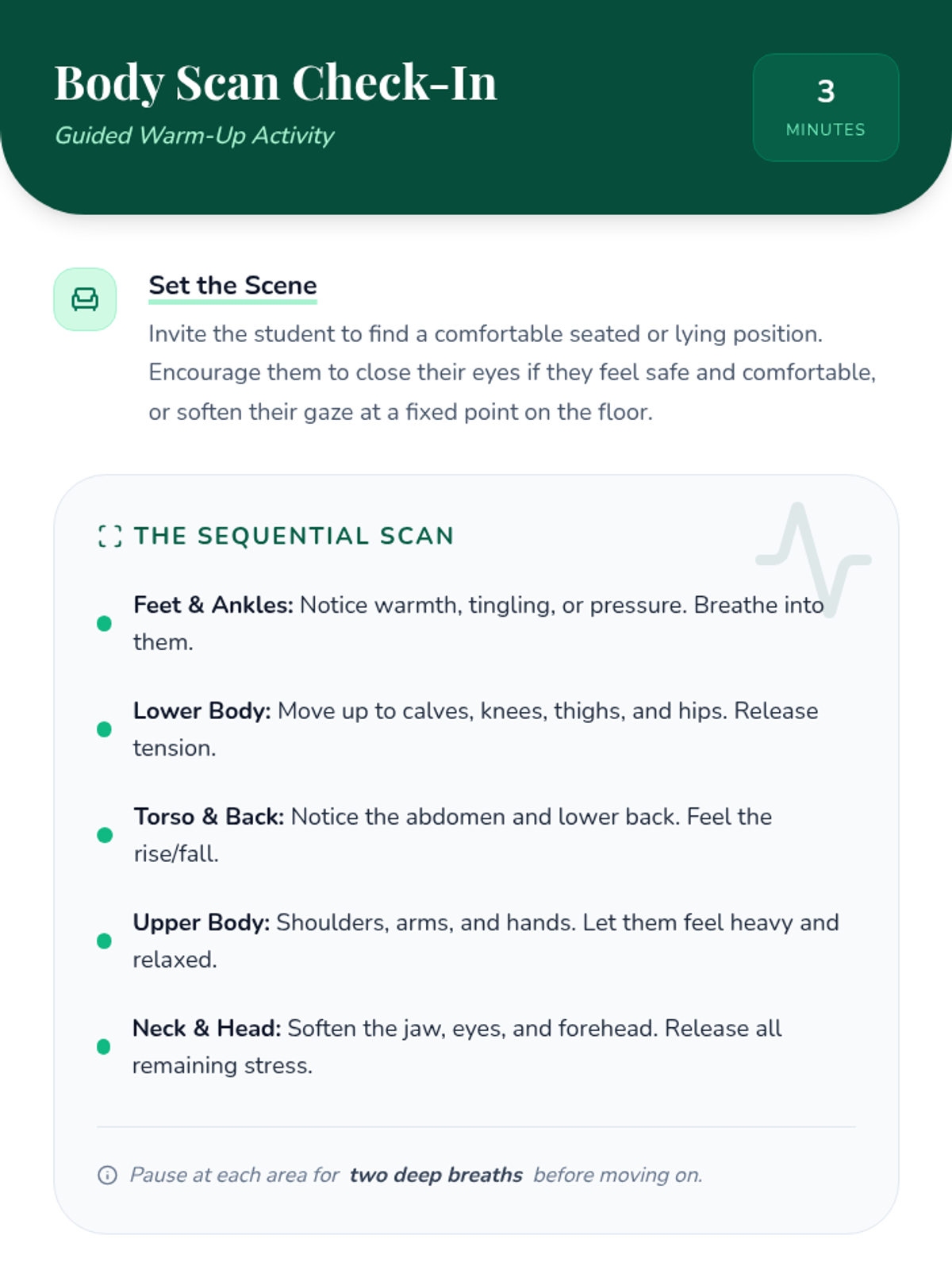The width and height of the screenshot is (952, 1270).
Task: Click the couch icon beside Set the Scene
Action: click(85, 299)
